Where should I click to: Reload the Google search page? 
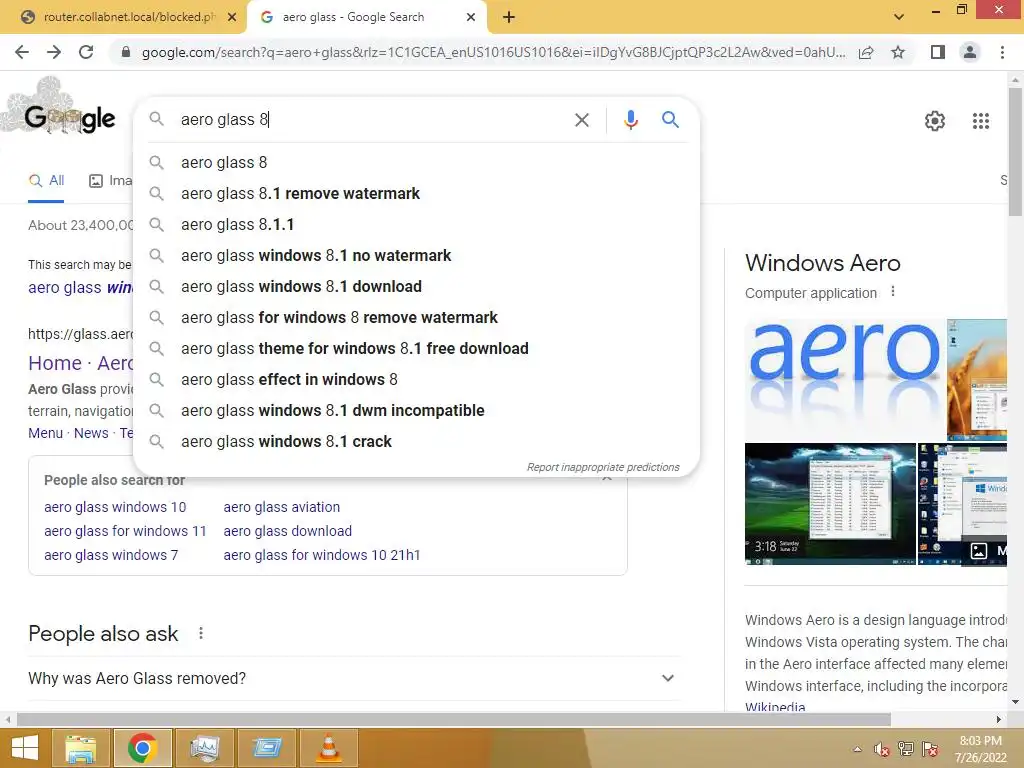pos(86,52)
